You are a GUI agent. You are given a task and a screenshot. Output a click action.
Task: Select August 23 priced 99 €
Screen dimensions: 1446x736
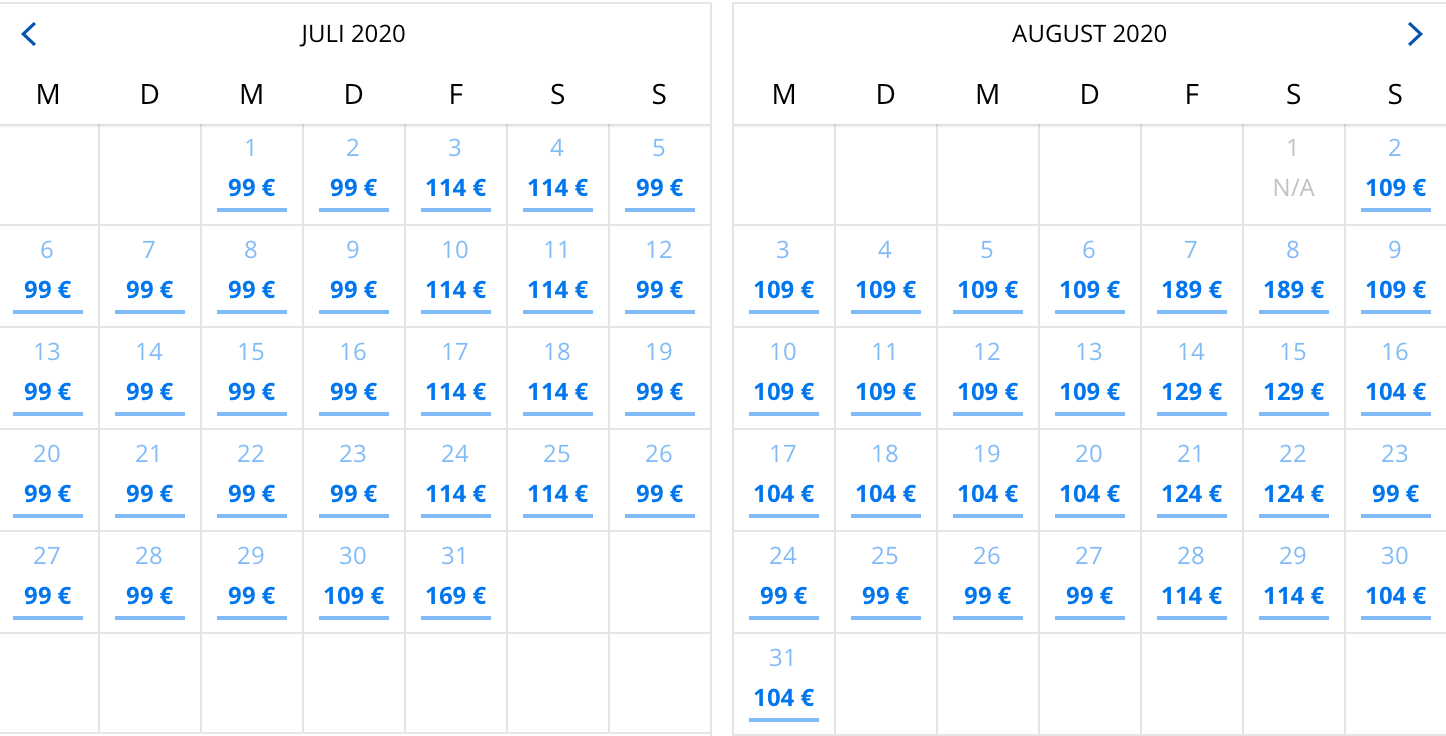pyautogui.click(x=1395, y=481)
